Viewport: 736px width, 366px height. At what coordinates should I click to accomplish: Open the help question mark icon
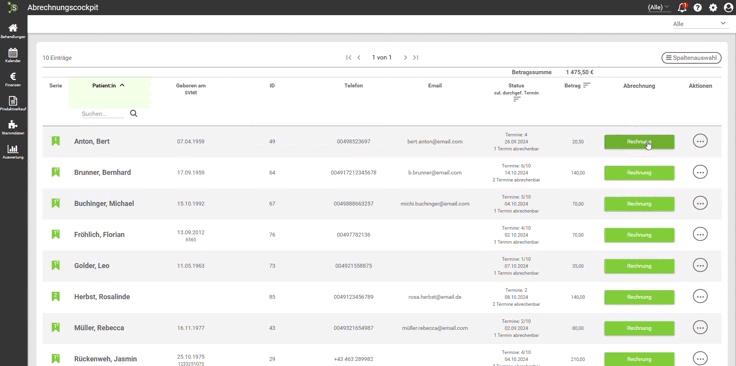(698, 8)
